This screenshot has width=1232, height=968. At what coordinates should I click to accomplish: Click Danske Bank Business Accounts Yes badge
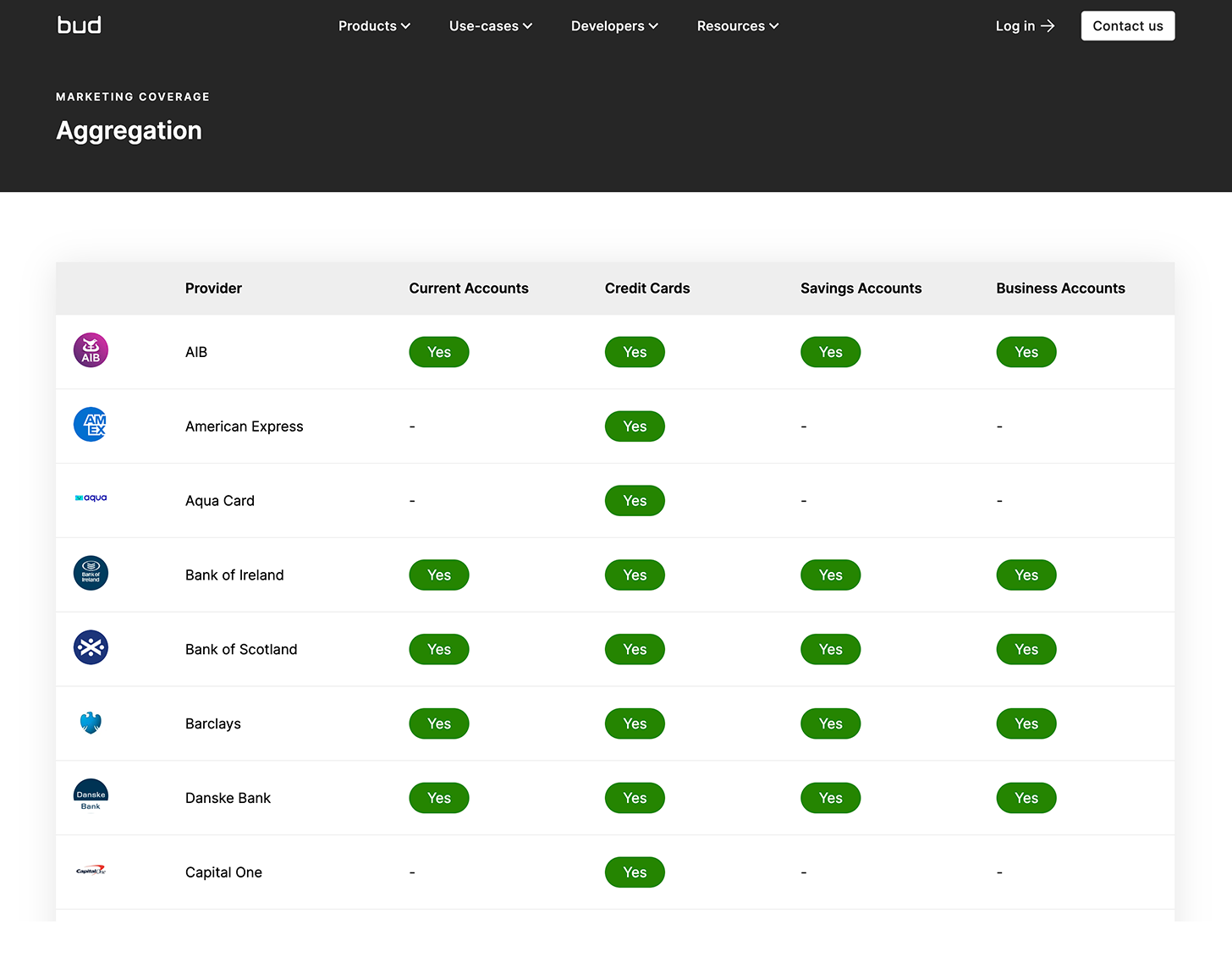1026,799
